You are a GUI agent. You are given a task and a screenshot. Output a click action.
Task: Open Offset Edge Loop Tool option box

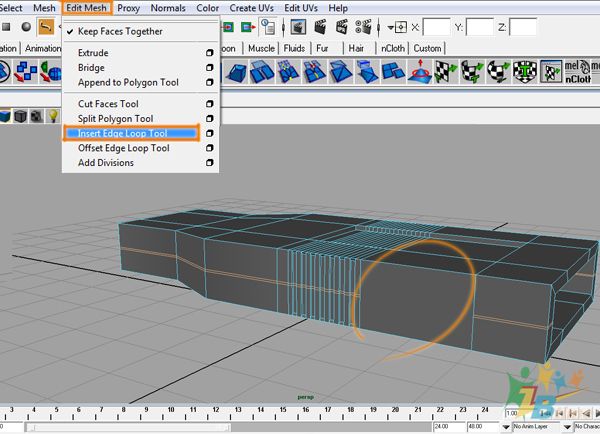click(209, 148)
